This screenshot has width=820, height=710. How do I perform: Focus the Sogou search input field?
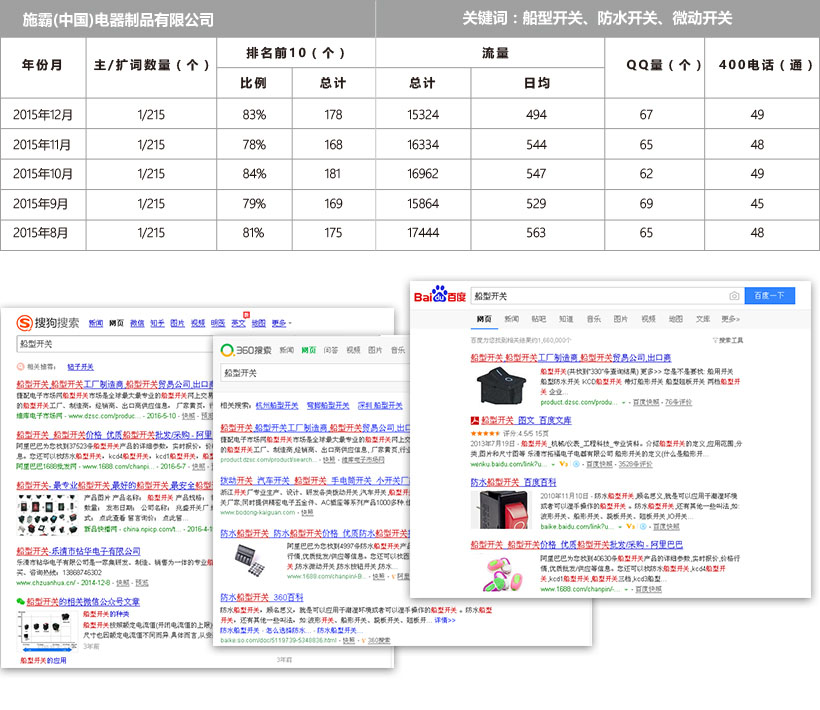[x=115, y=344]
